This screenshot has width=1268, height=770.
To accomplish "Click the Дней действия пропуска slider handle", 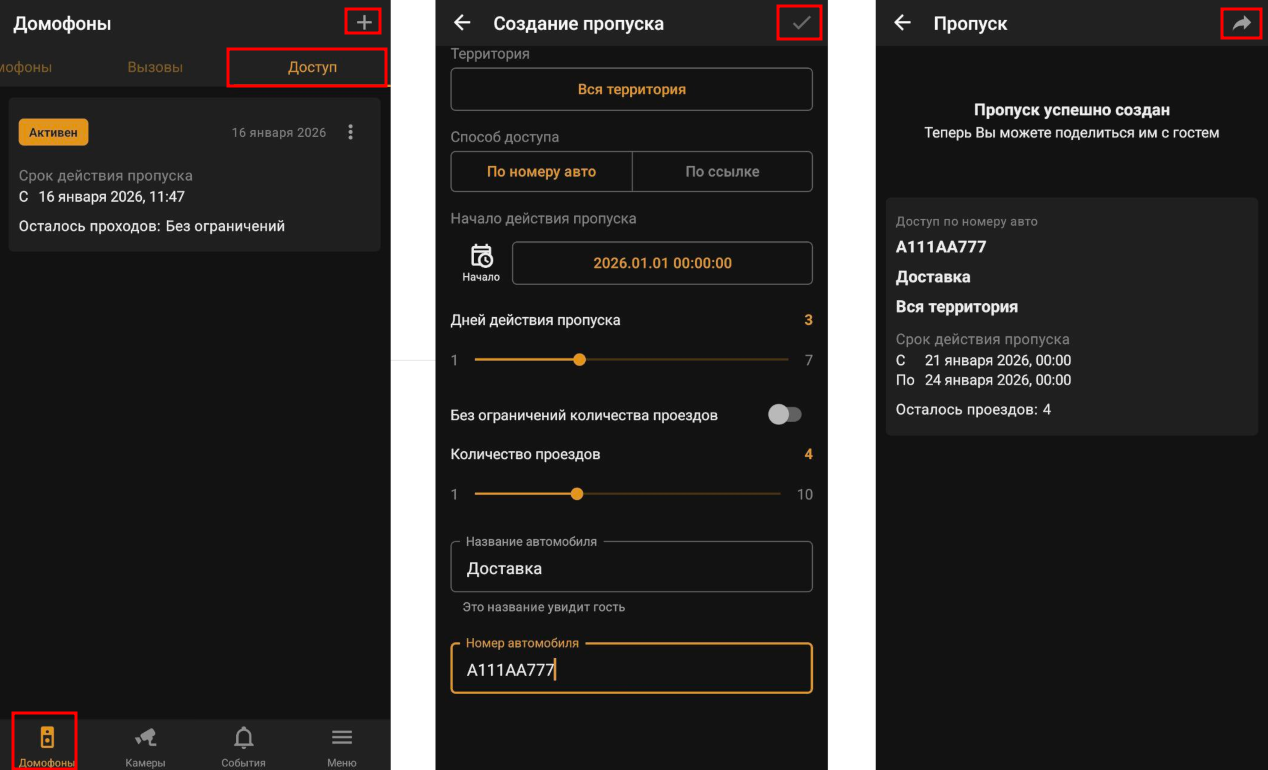I will click(x=579, y=360).
